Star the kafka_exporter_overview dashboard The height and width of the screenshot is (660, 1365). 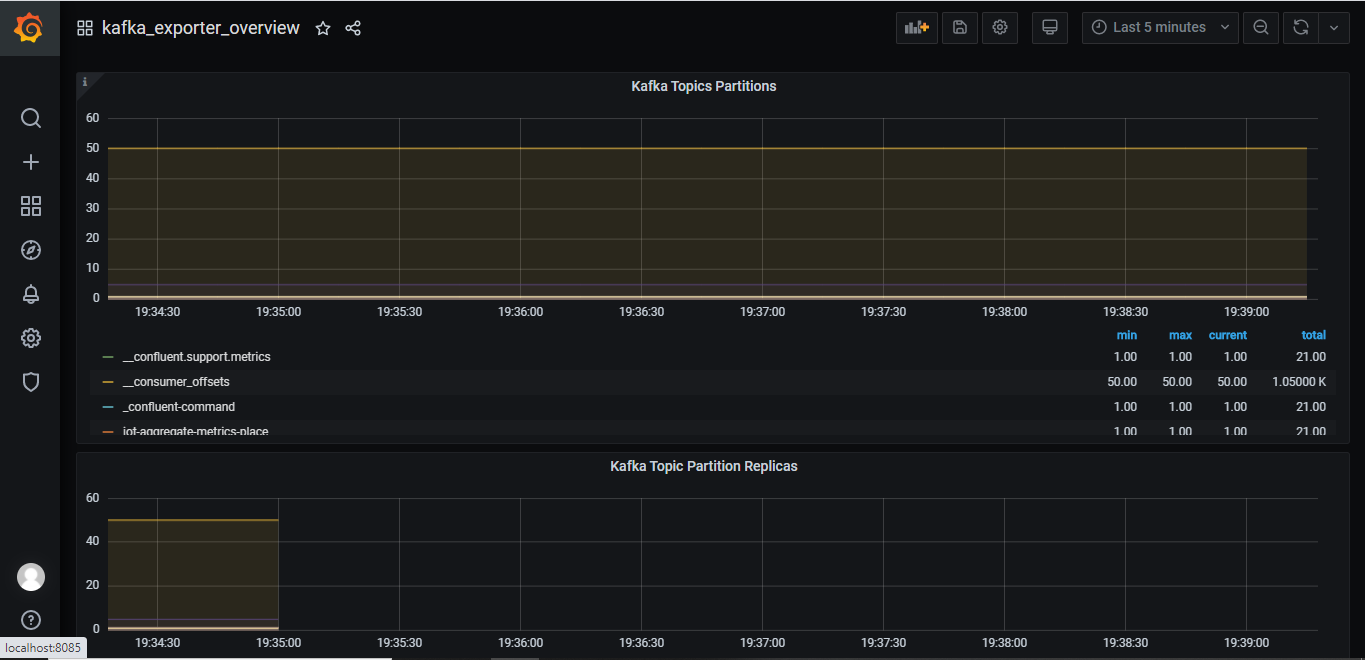click(x=323, y=28)
